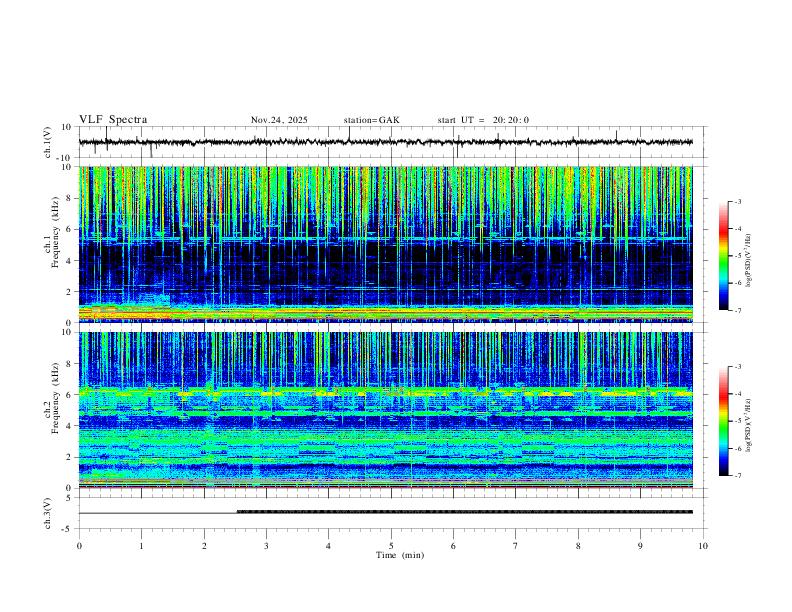The image size is (792, 612).
Task: Click the "5" tick on ch.3(V) axis
Action: 69,498
